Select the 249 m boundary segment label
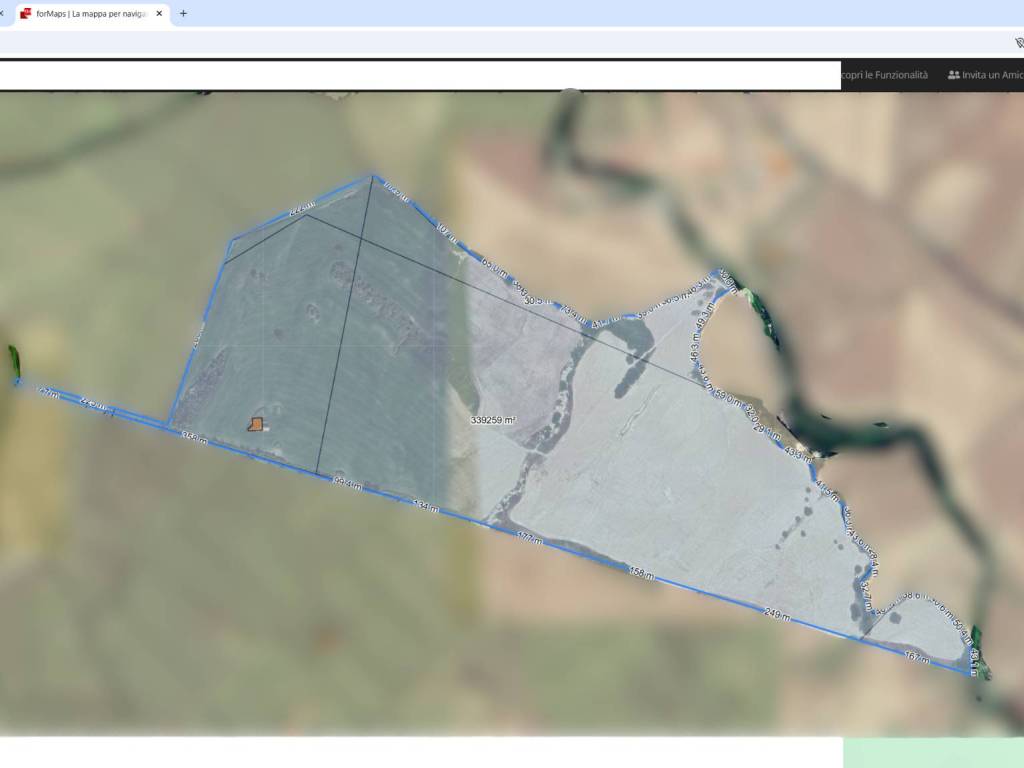 click(x=777, y=613)
